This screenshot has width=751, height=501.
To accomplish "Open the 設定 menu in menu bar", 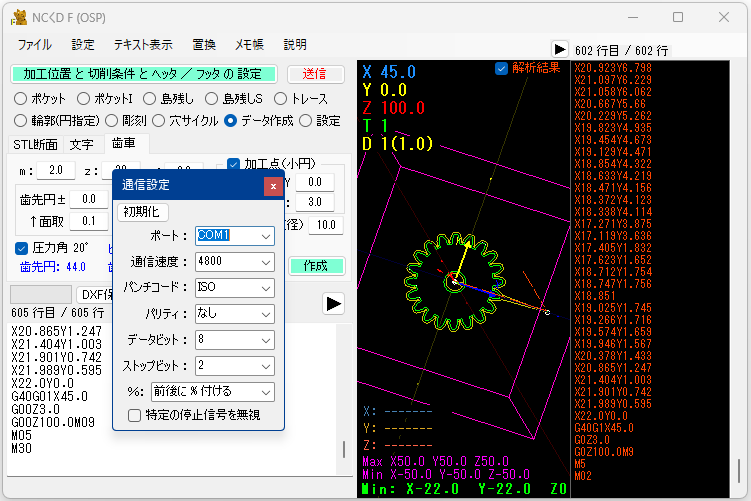I will [83, 45].
